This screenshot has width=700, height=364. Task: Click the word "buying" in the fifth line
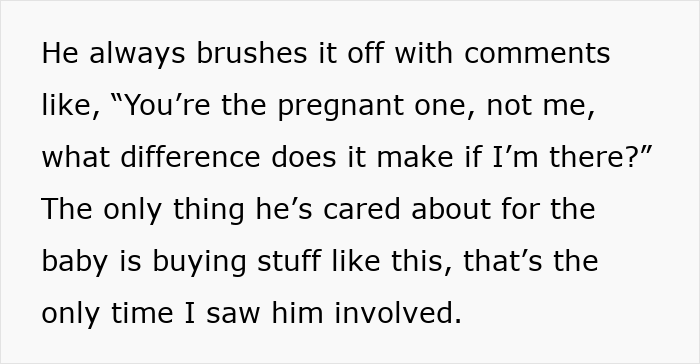point(199,262)
